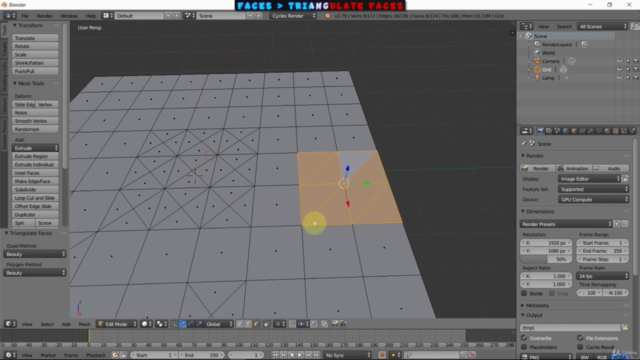Expand the Metadata panel
This screenshot has height=360, width=640.
point(537,305)
